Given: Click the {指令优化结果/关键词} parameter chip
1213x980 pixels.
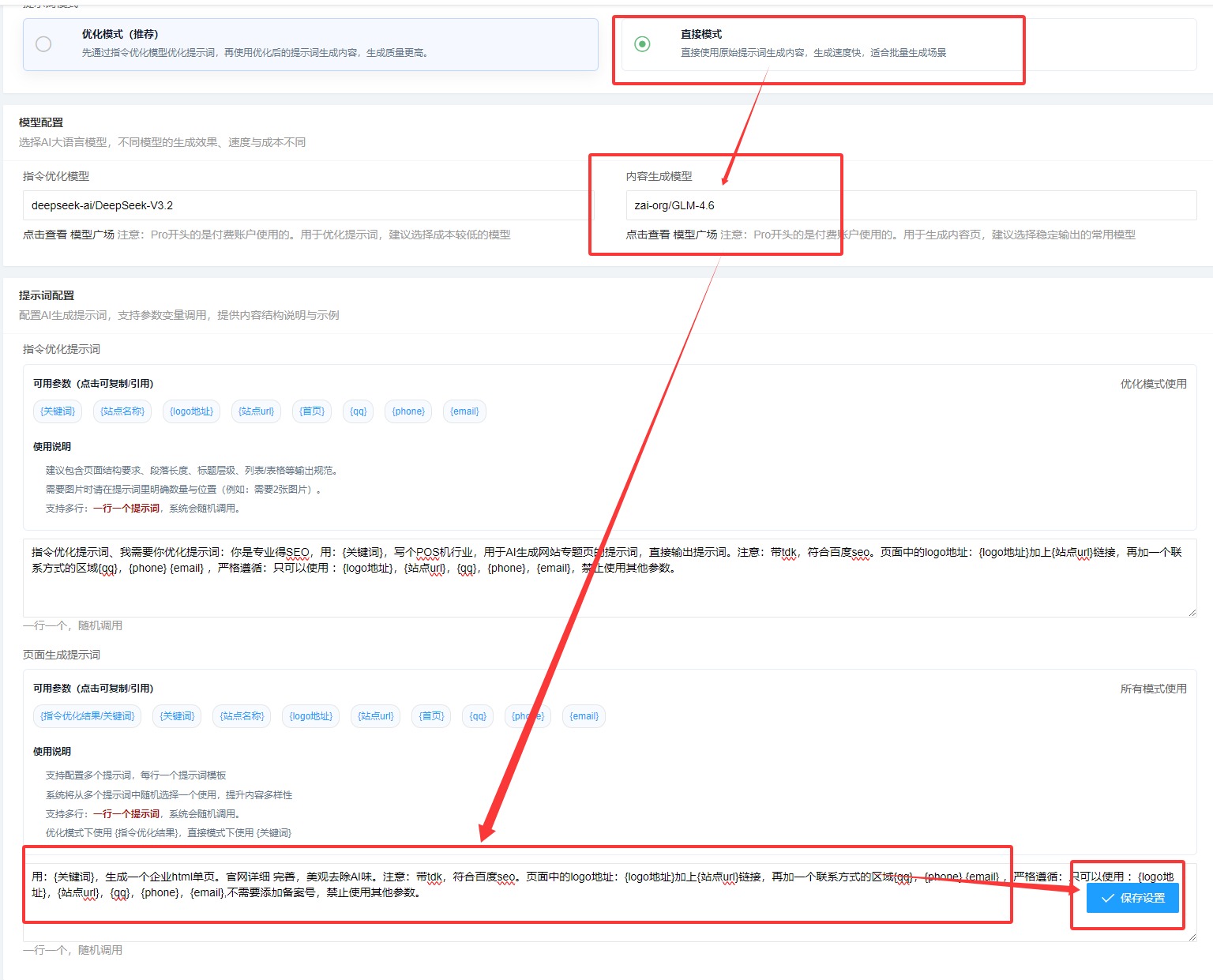Looking at the screenshot, I should (88, 716).
